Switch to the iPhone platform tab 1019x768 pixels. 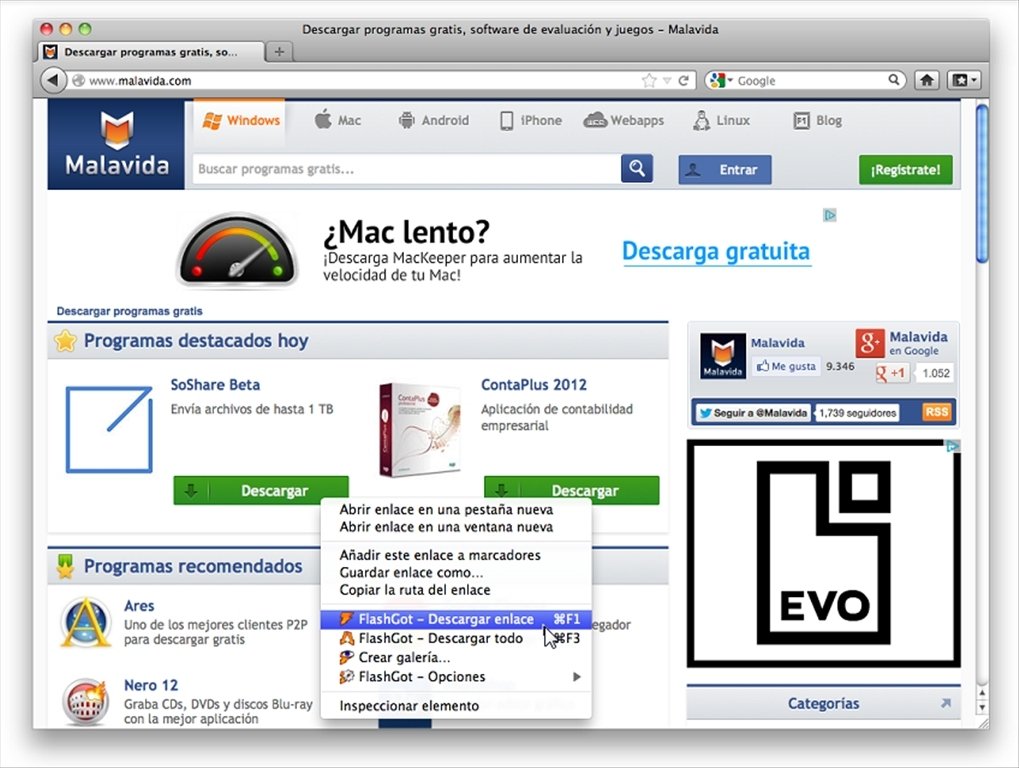(530, 121)
